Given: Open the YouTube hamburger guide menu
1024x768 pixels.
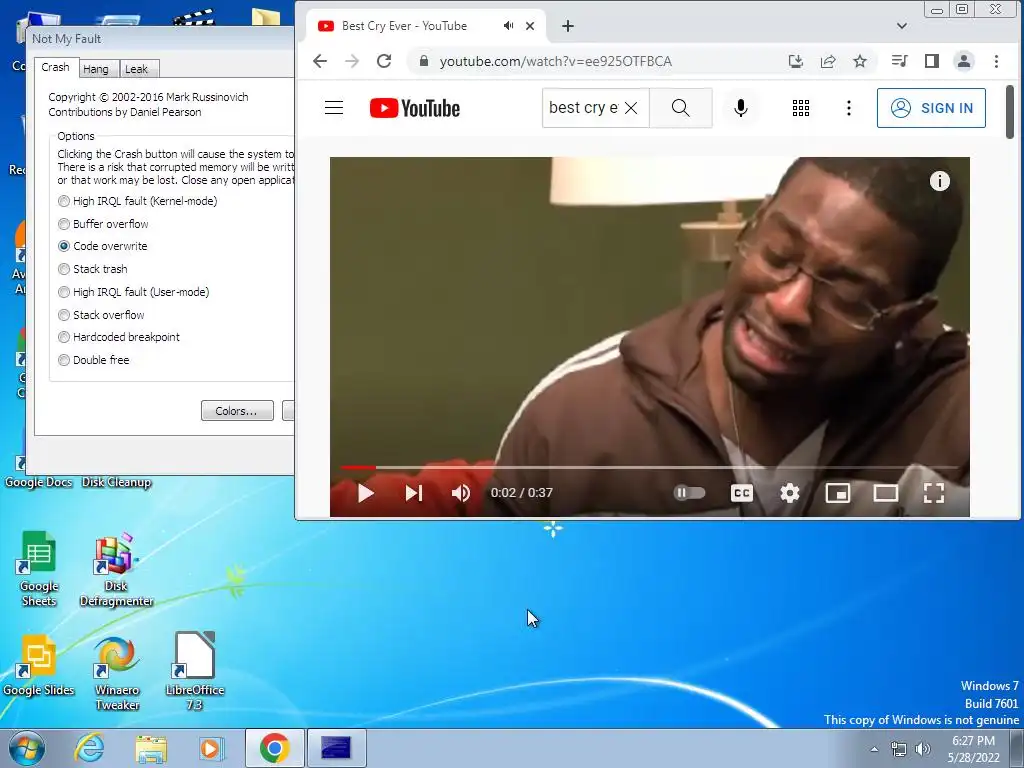Looking at the screenshot, I should (334, 108).
